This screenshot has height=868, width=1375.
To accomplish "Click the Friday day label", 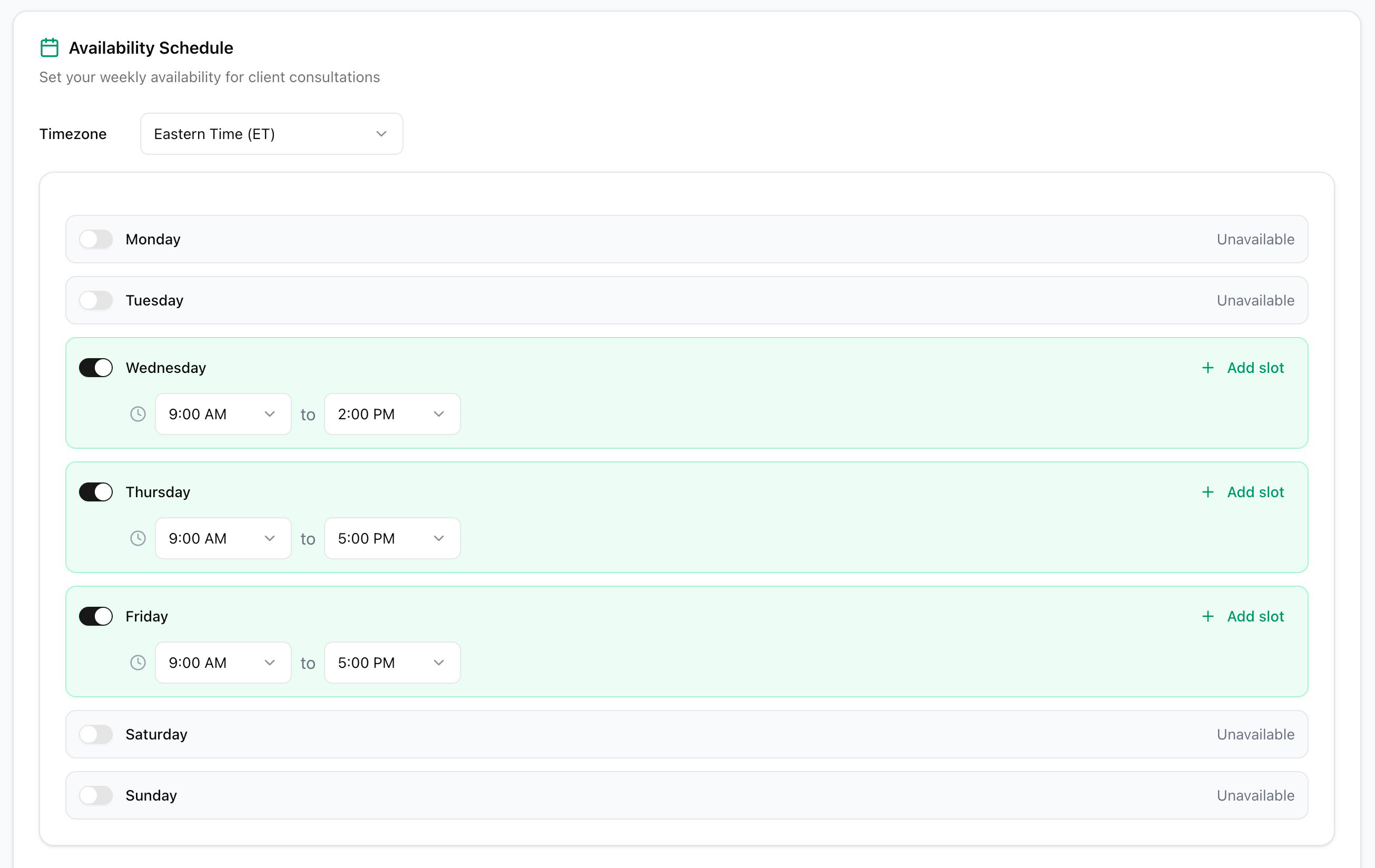I will click(x=147, y=617).
